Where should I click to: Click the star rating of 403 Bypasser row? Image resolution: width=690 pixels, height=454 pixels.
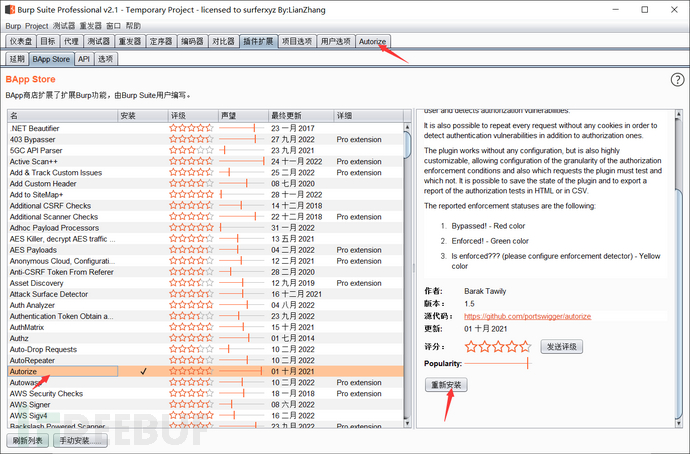point(191,139)
